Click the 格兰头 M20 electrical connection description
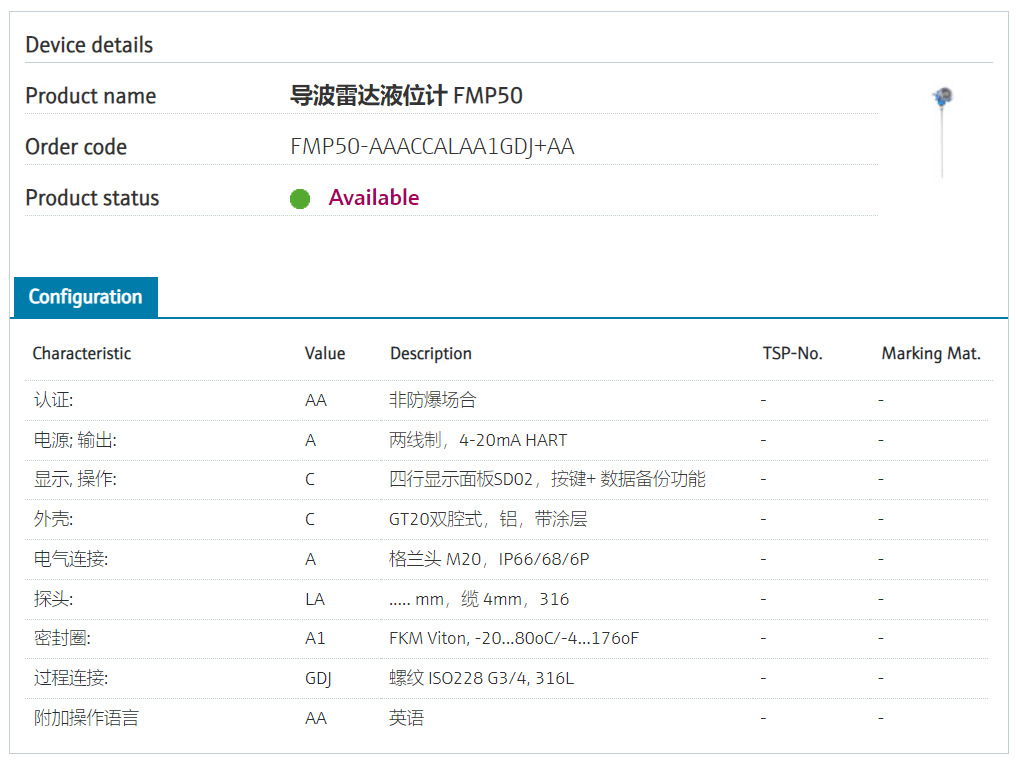The width and height of the screenshot is (1016, 765). click(x=488, y=559)
